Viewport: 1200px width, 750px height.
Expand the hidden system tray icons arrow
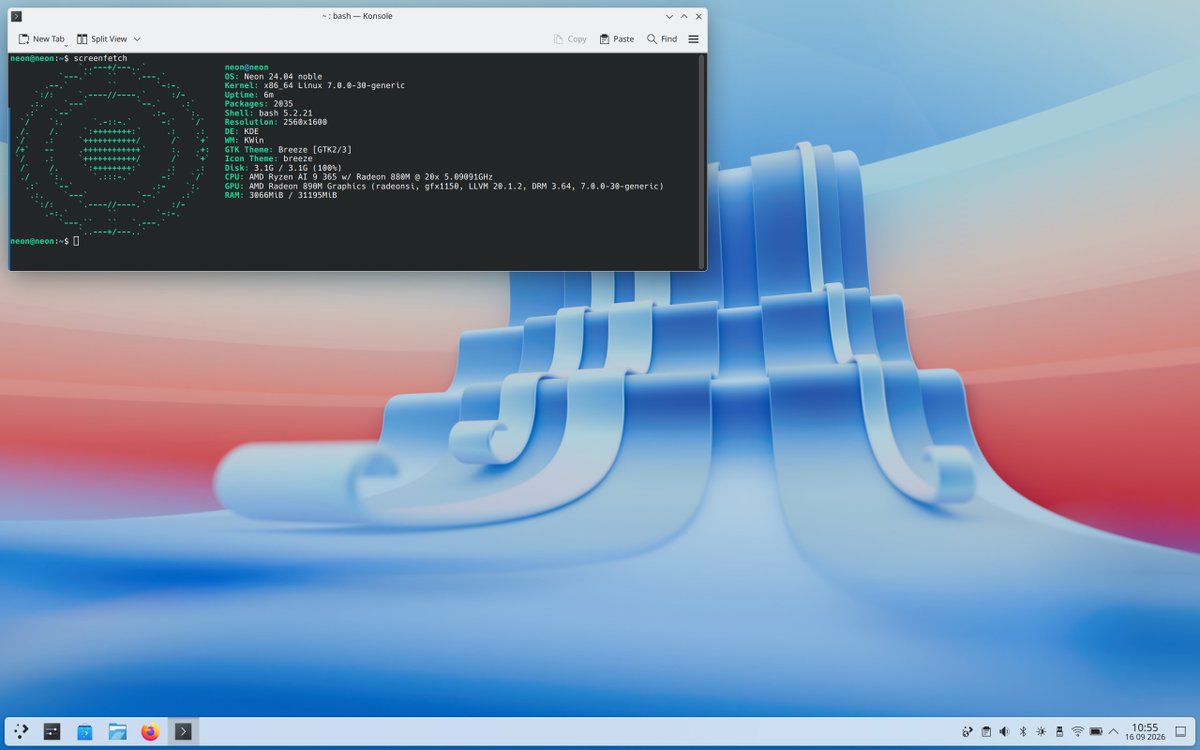click(x=1114, y=732)
